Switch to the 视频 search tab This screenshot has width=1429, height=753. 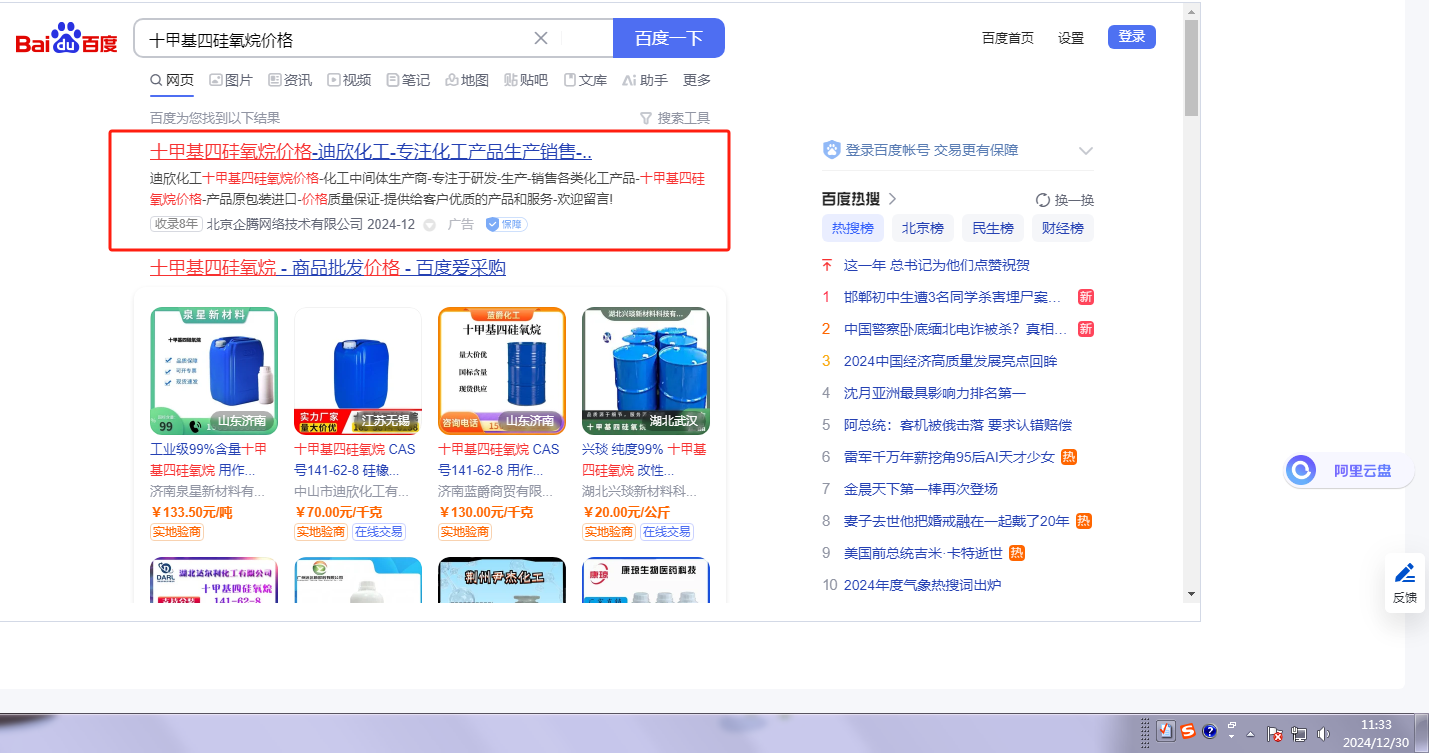click(349, 80)
